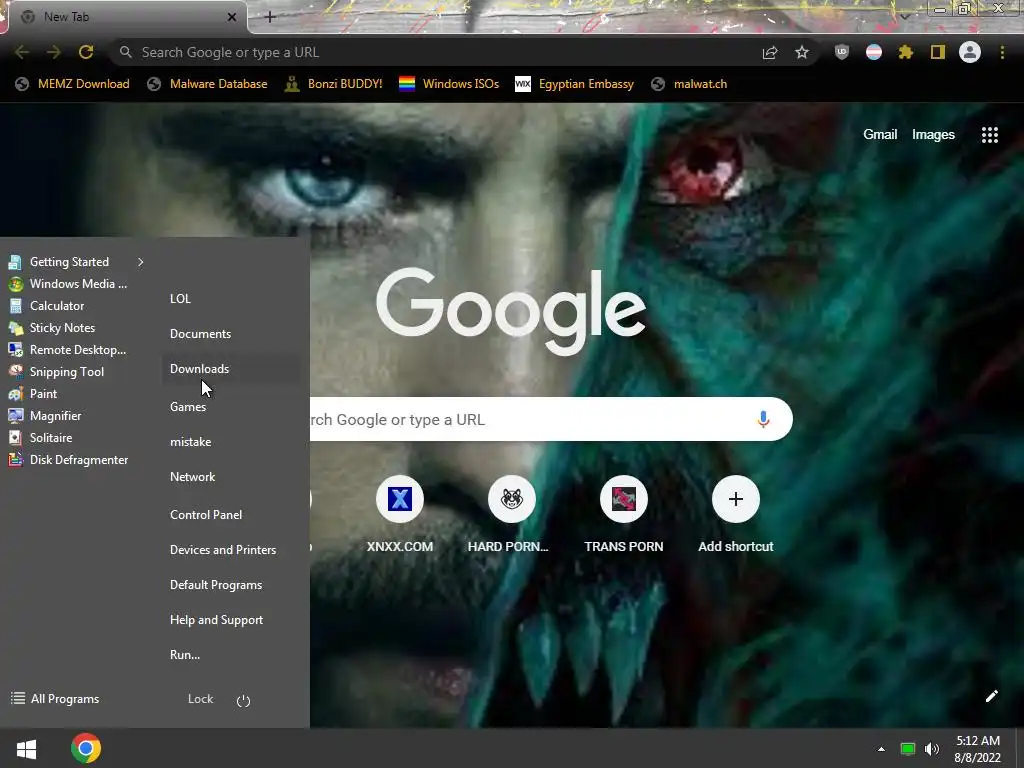Open Disk Defragmenter from Start menu
This screenshot has width=1024, height=768.
(68, 460)
